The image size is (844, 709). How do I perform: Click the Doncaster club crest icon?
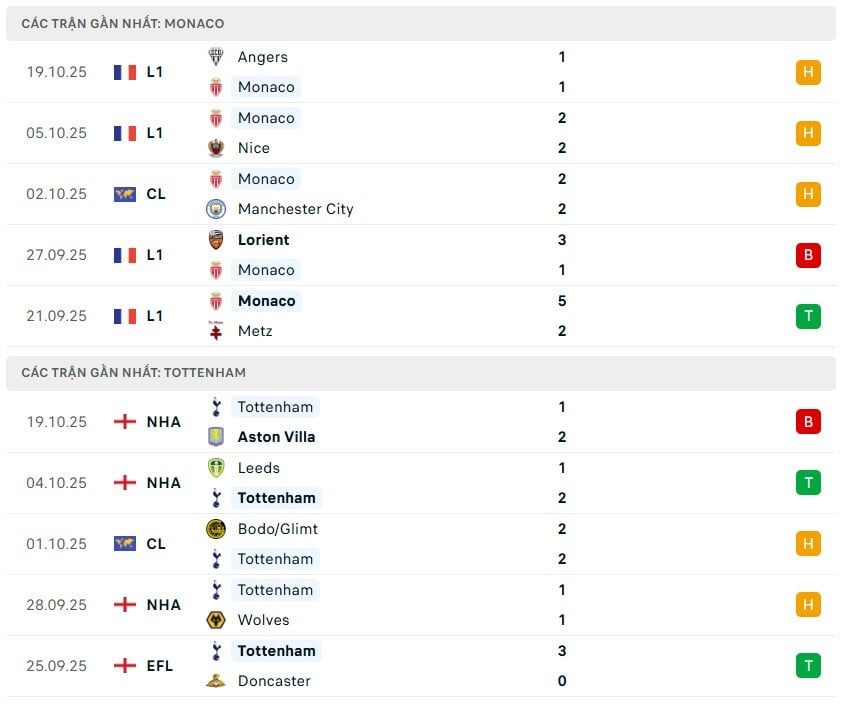click(x=216, y=681)
